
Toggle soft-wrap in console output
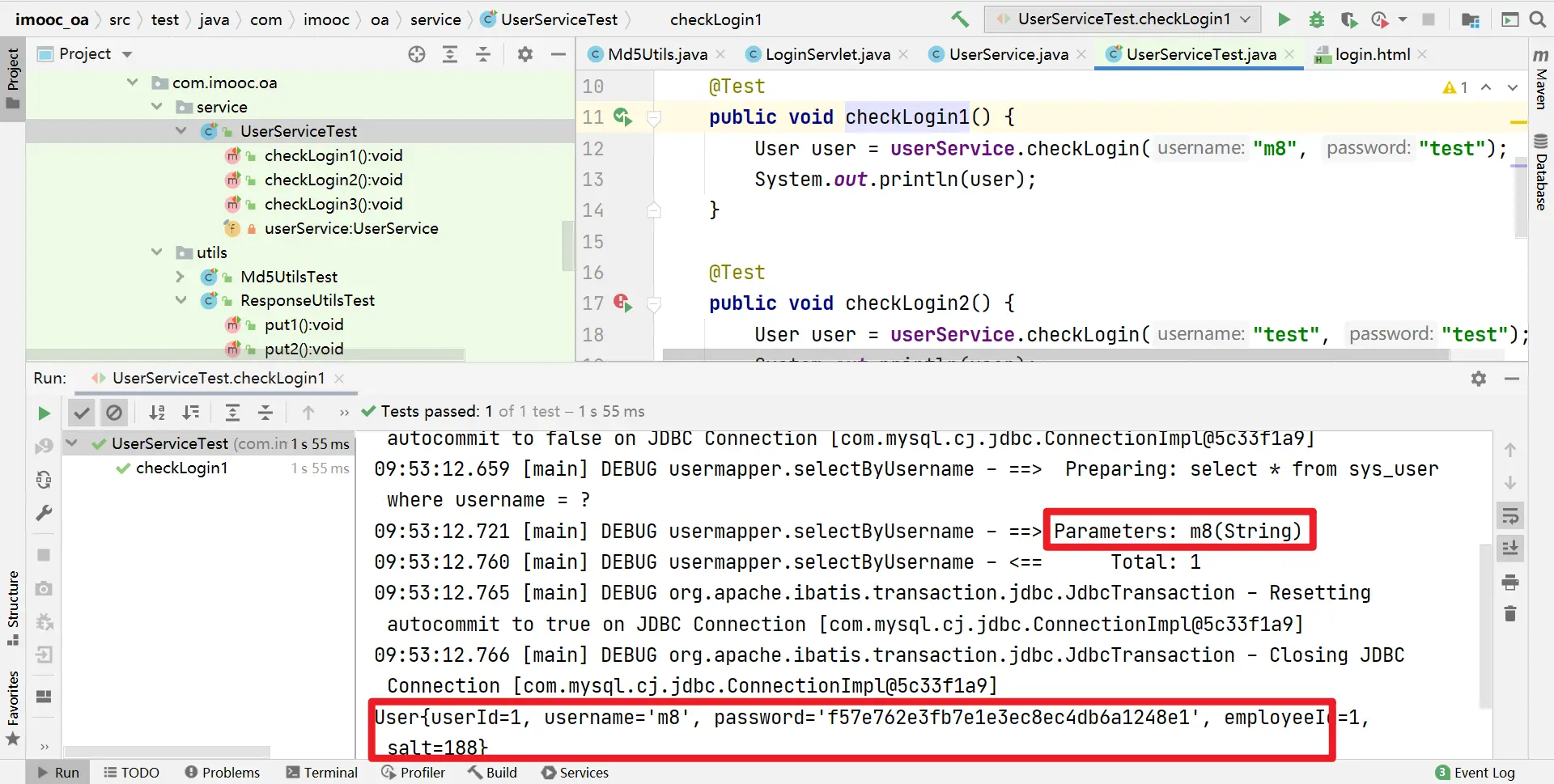[x=1510, y=516]
